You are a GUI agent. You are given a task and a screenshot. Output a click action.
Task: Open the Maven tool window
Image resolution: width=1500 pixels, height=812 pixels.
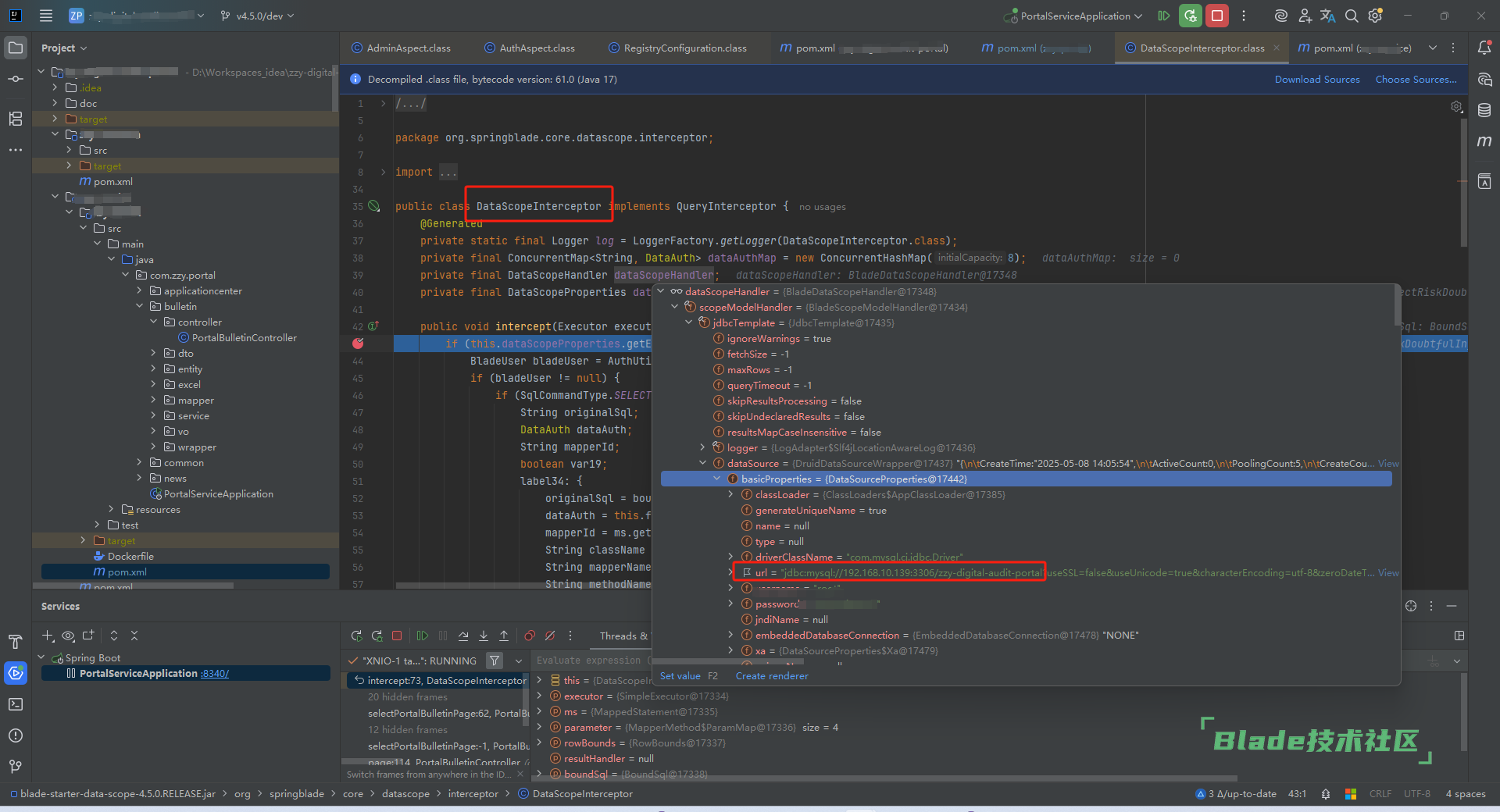pyautogui.click(x=1484, y=141)
